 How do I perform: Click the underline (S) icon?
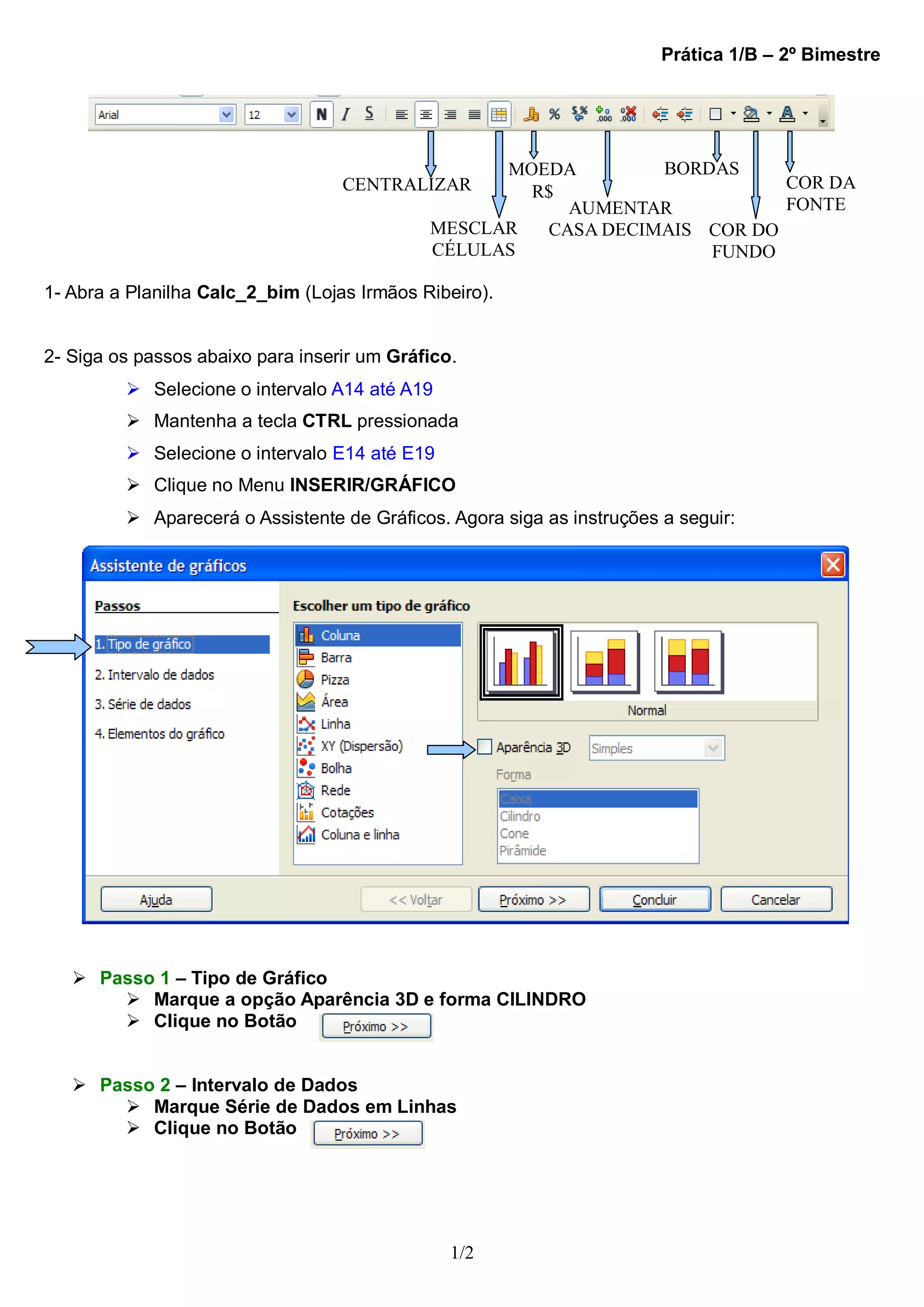[x=369, y=113]
